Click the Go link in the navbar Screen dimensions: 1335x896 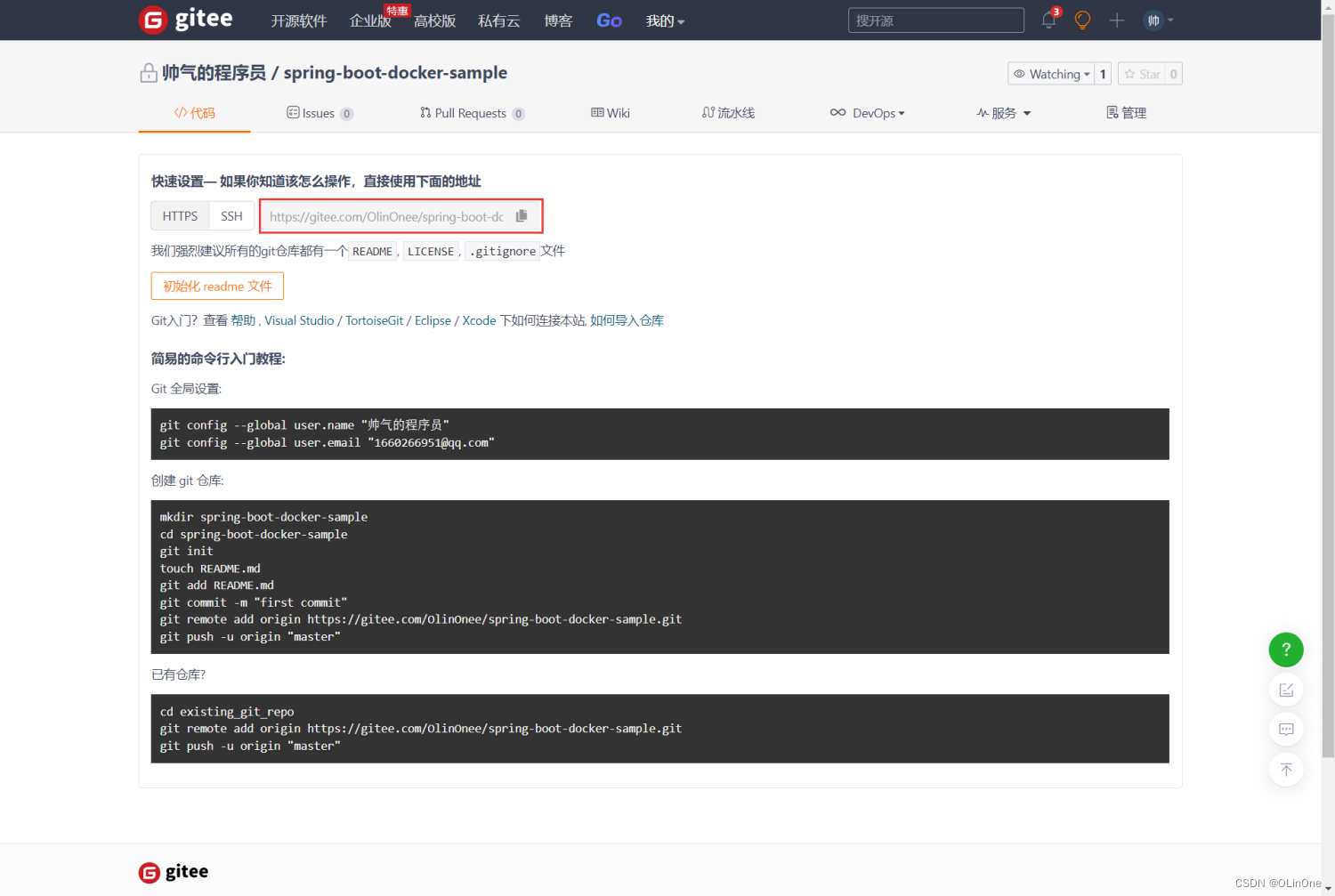click(609, 20)
